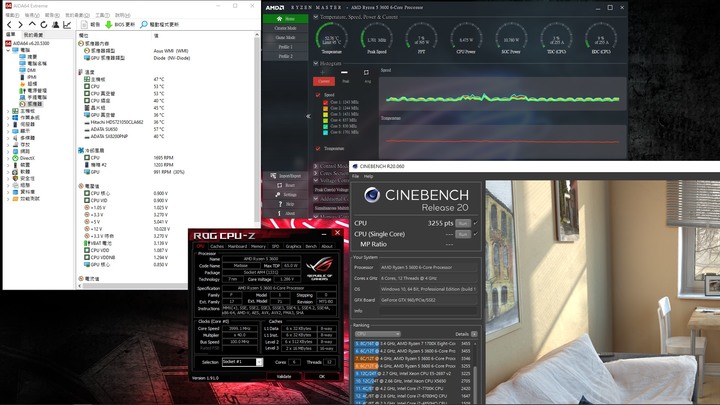Click the AIDA64 report document icon

84,24
